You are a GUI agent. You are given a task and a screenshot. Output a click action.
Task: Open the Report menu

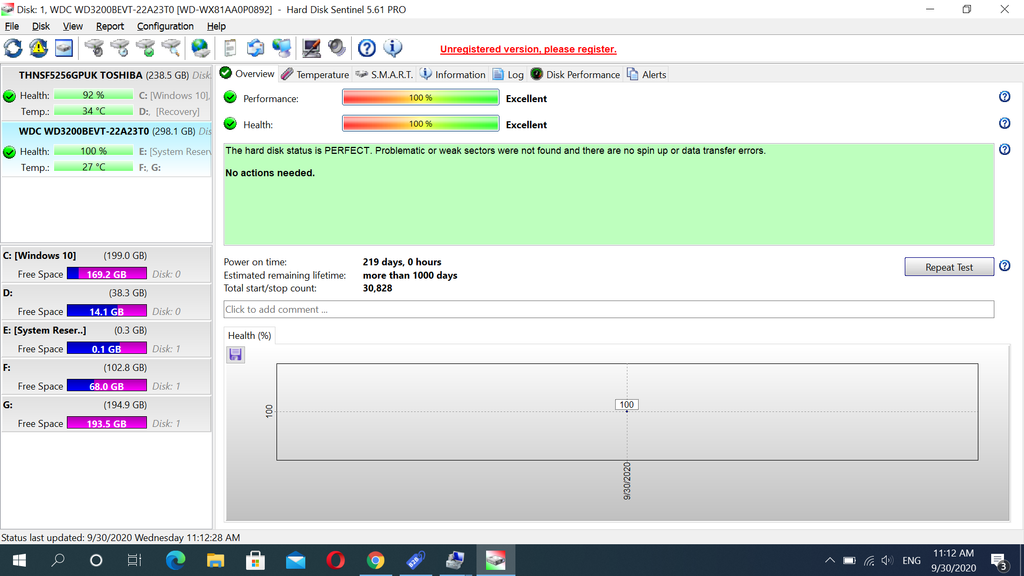tap(110, 26)
